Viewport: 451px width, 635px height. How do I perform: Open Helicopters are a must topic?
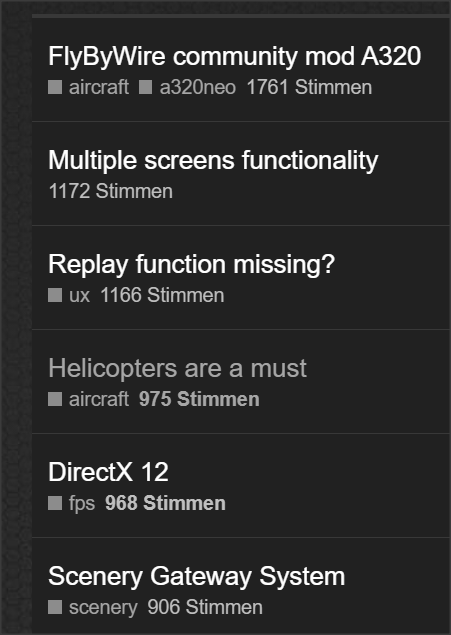click(177, 368)
